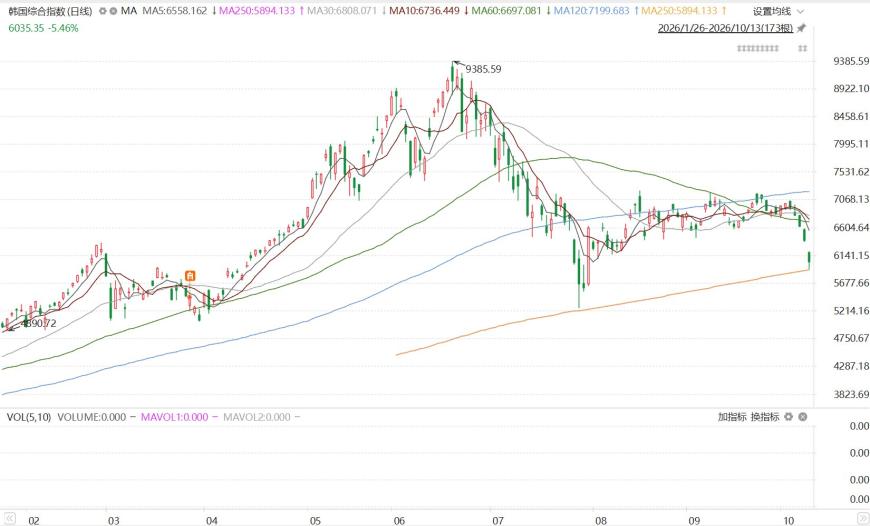Select the MA30:6808.071 label

[x=342, y=11]
